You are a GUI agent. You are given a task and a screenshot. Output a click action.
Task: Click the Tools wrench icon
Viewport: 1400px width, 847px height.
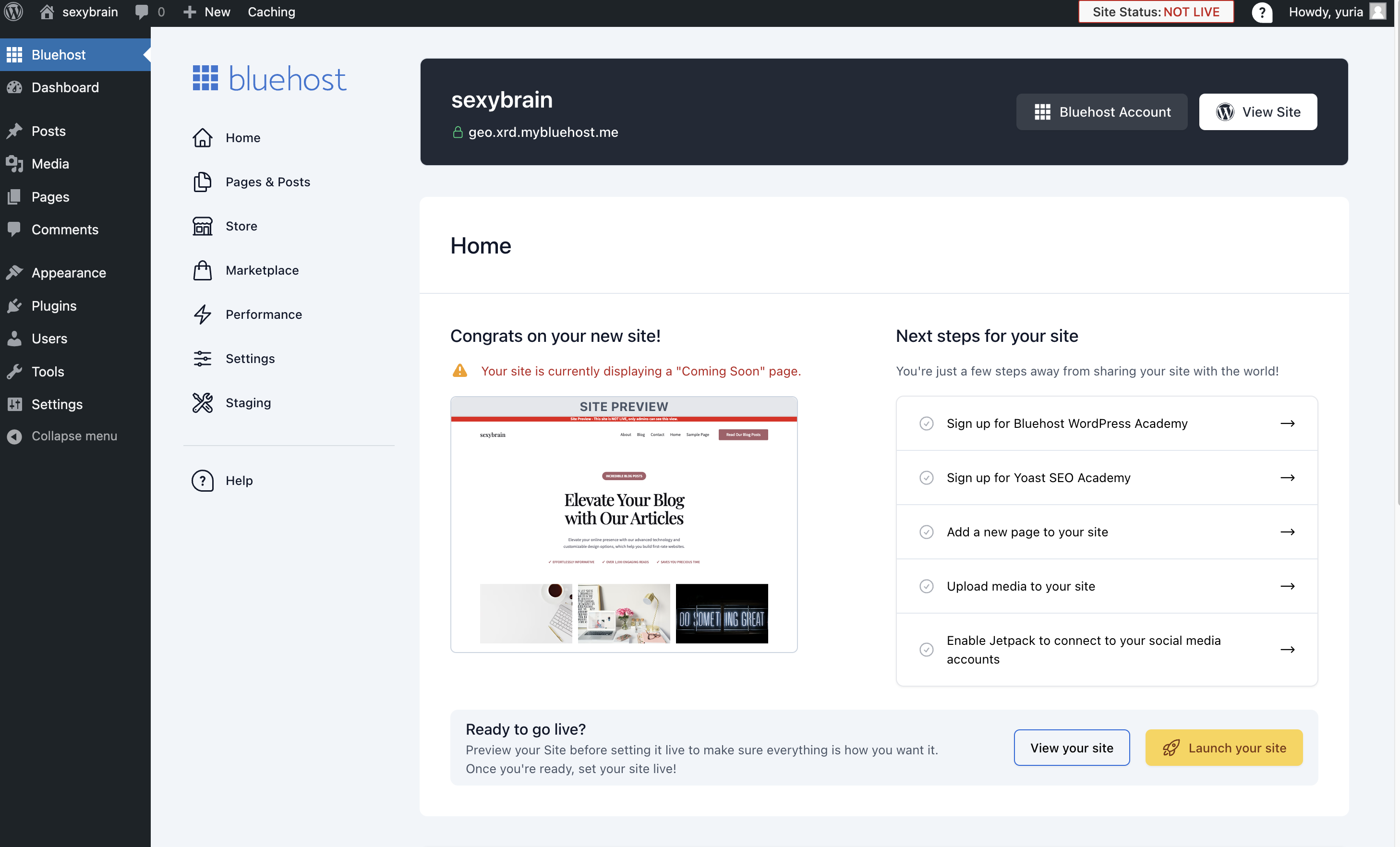[14, 372]
